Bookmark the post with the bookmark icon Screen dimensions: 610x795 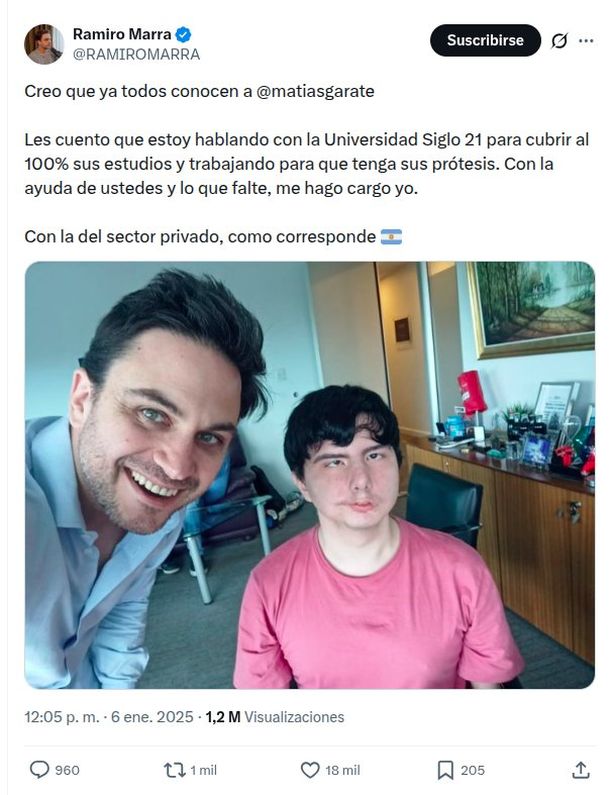tap(445, 770)
